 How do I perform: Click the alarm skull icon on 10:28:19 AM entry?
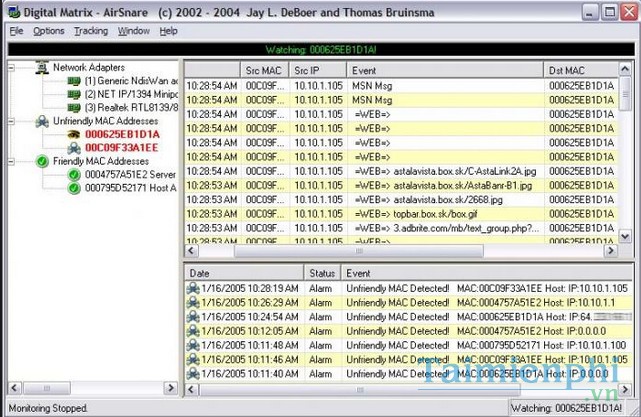(193, 289)
